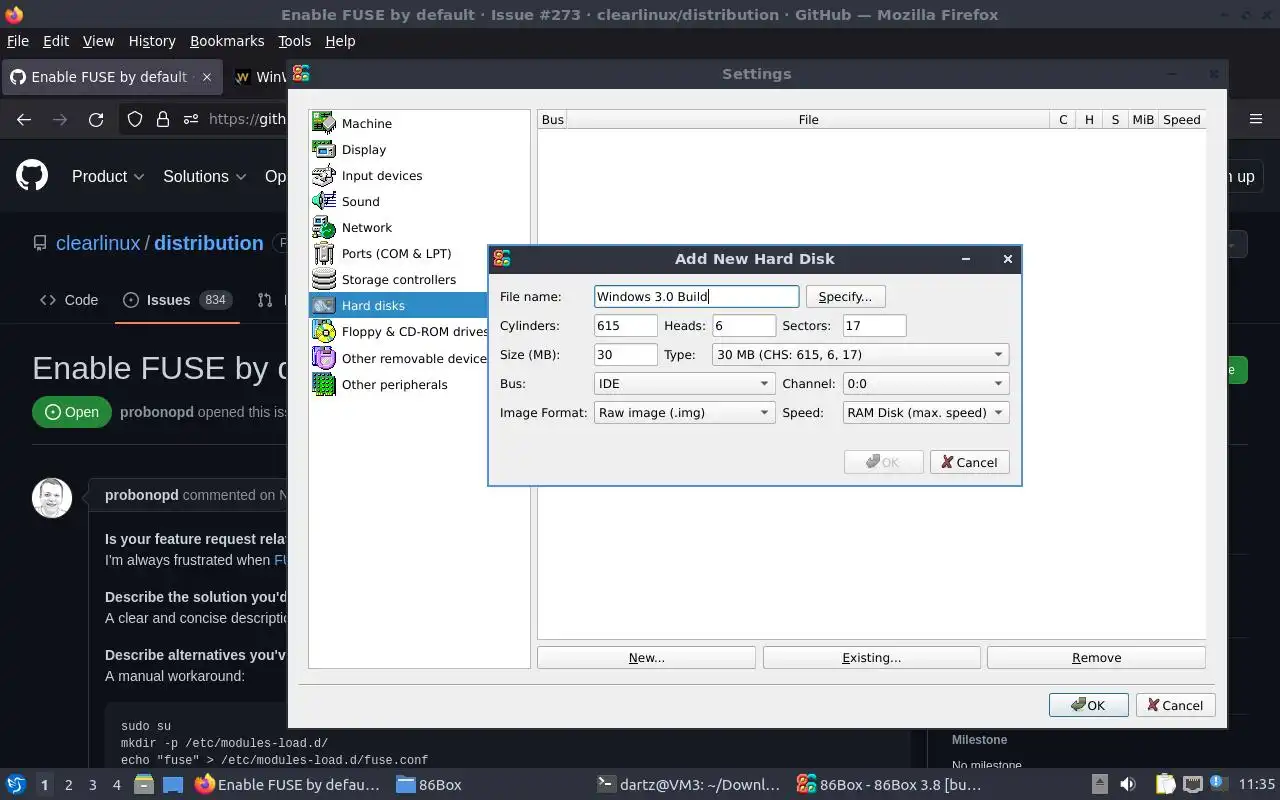1280x800 pixels.
Task: Click probonopd avatar thumbnail
Action: (52, 497)
